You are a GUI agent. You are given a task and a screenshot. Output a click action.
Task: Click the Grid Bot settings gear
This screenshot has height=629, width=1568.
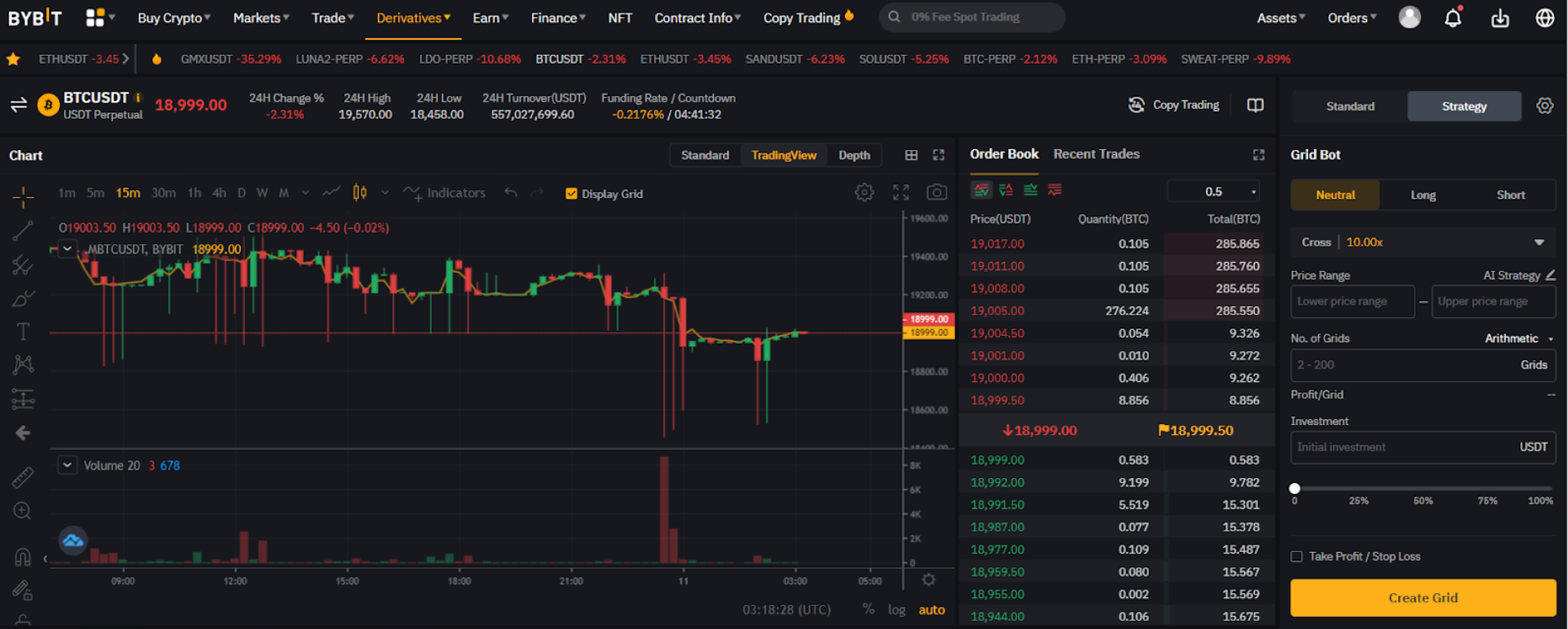[1544, 106]
